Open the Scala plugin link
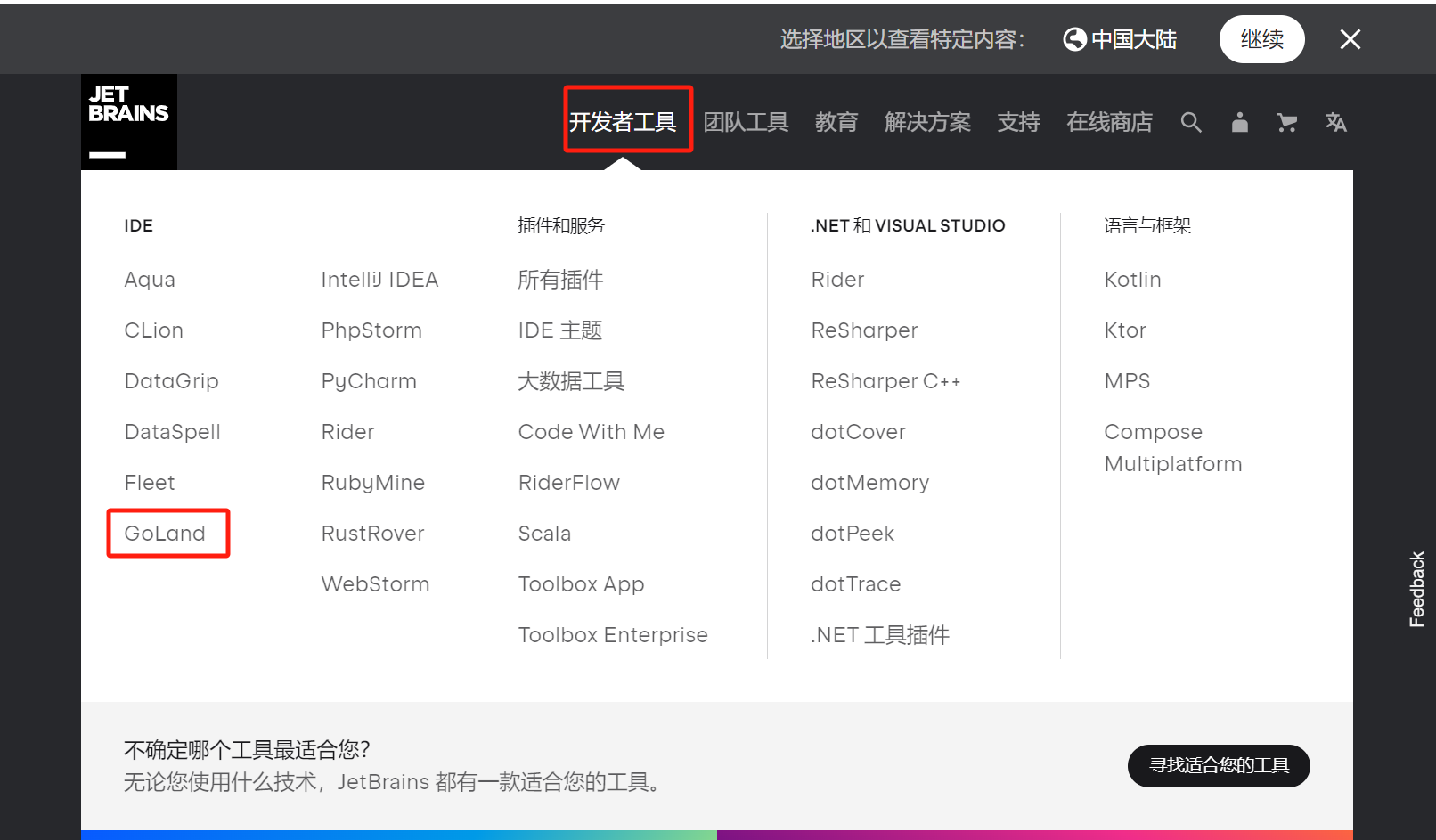Image resolution: width=1436 pixels, height=840 pixels. pos(544,534)
